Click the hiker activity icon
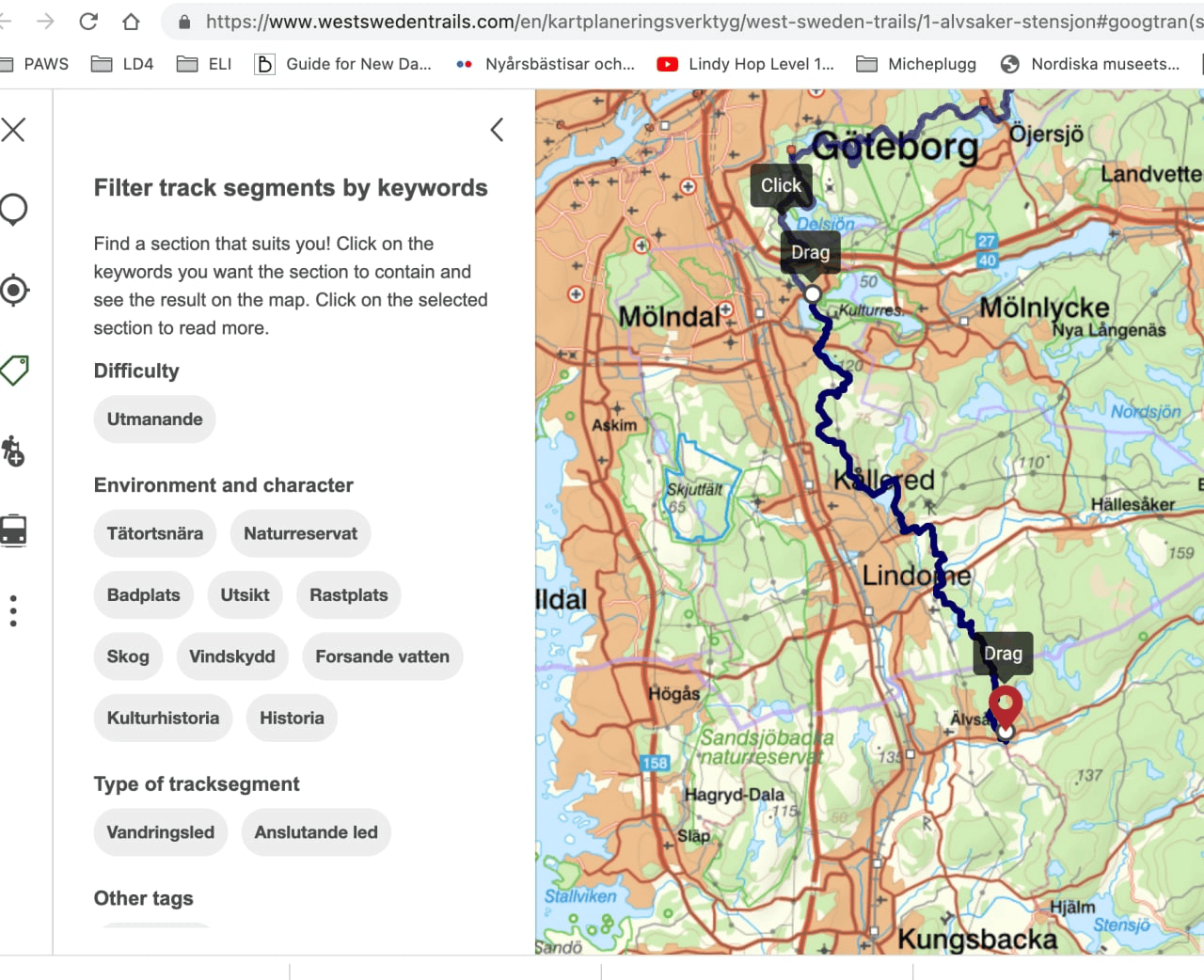The height and width of the screenshot is (980, 1204). (x=13, y=451)
